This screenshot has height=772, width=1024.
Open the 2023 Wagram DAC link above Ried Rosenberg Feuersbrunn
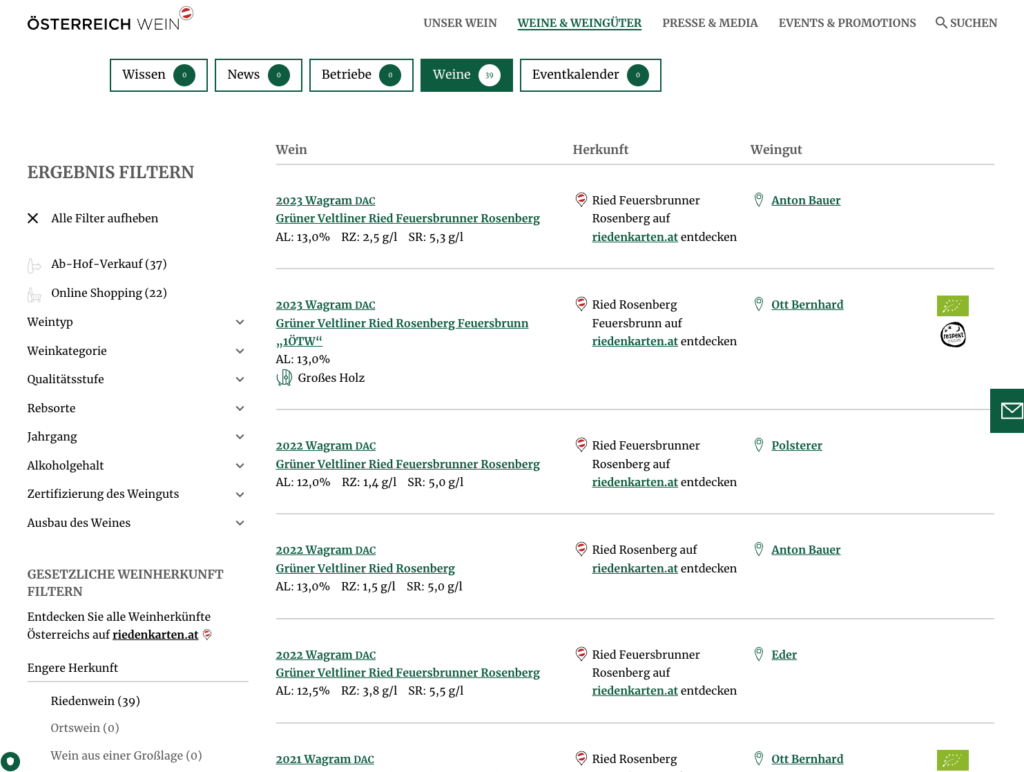point(325,304)
